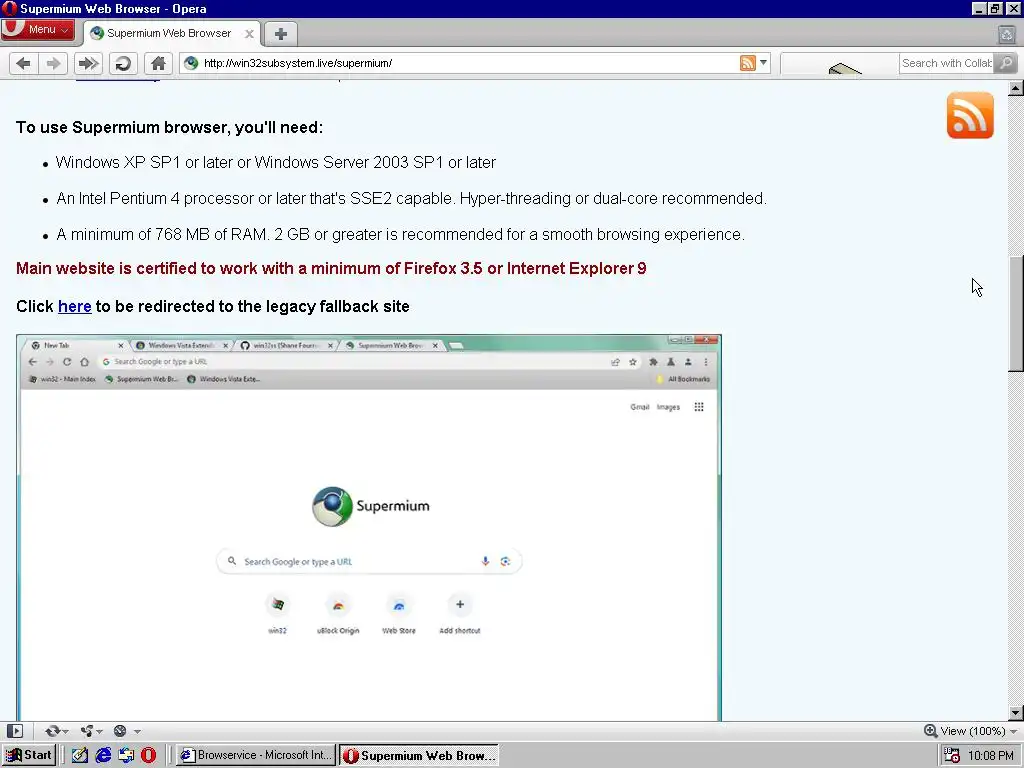Expand the Opera Link sync dropdown arrow
The height and width of the screenshot is (768, 1024).
pos(65,731)
